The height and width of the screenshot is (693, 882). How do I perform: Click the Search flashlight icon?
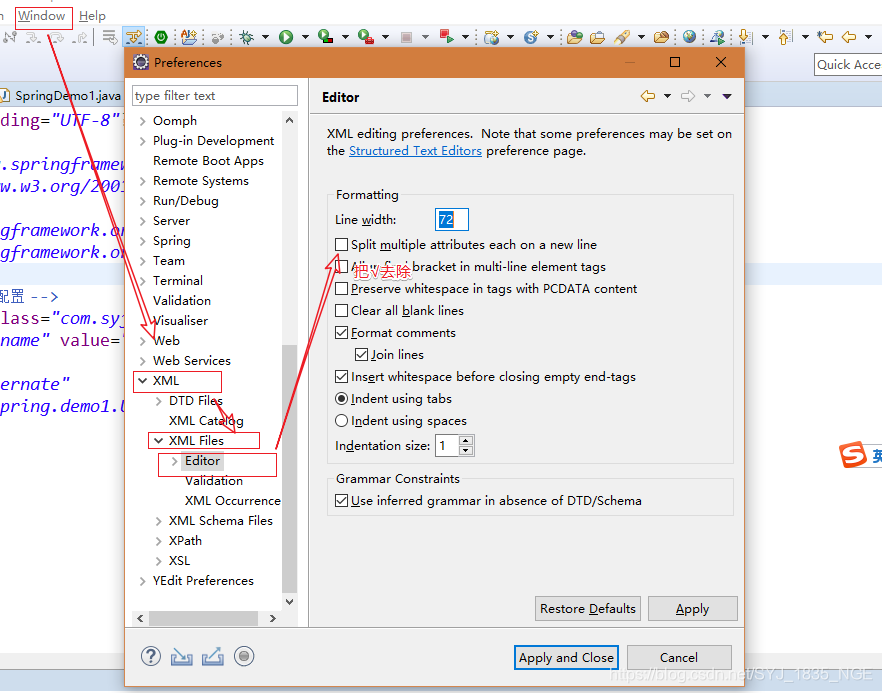(622, 37)
